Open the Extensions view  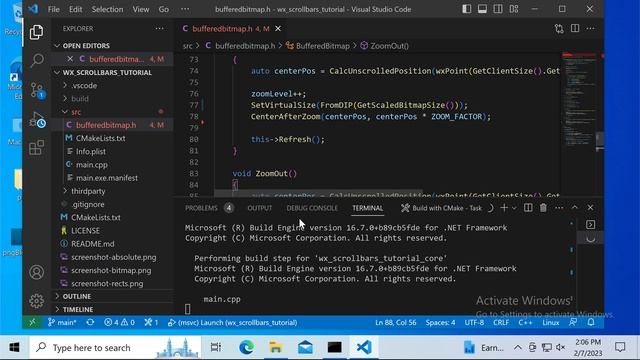(36, 147)
